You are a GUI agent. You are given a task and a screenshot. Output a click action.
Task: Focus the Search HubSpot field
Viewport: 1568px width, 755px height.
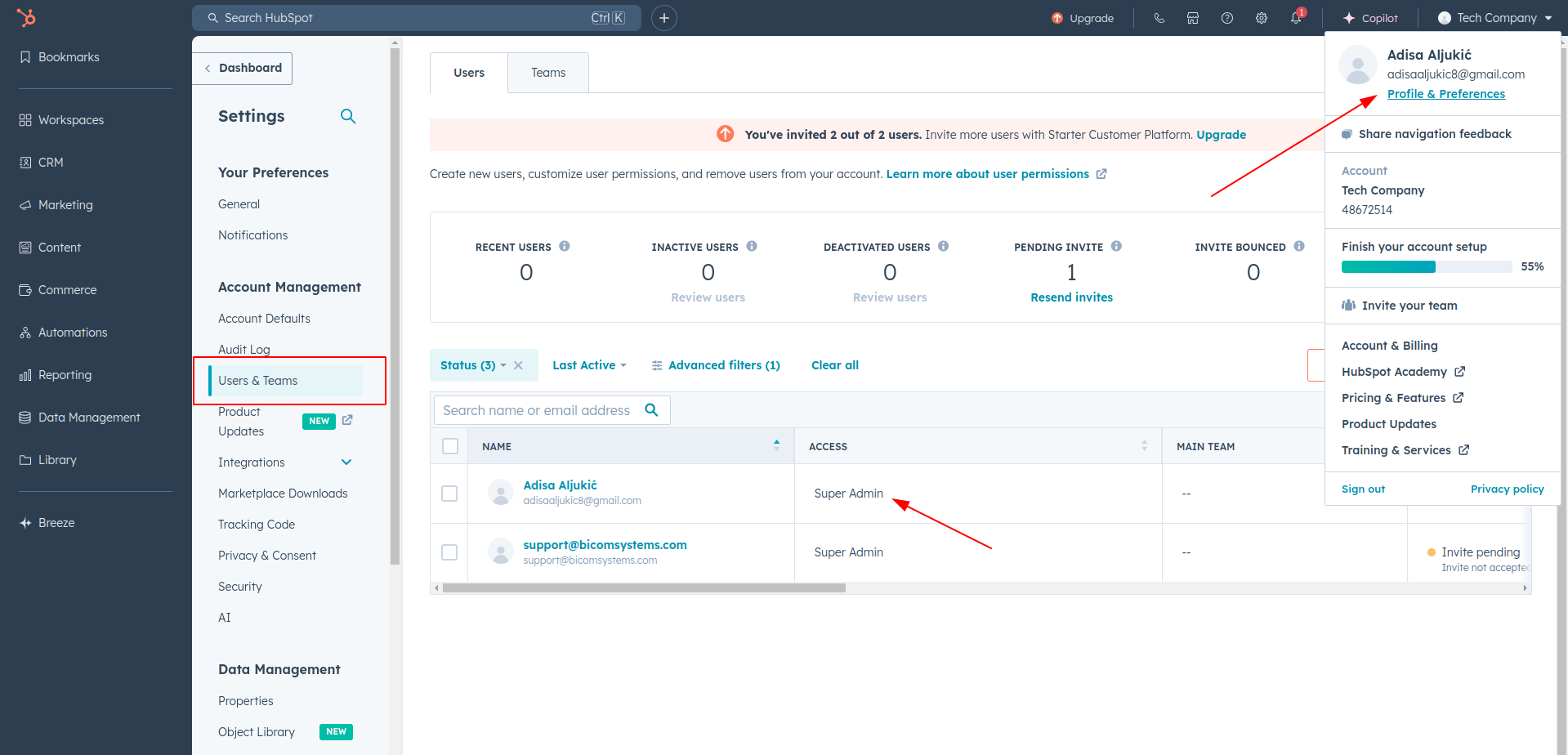pyautogui.click(x=417, y=18)
